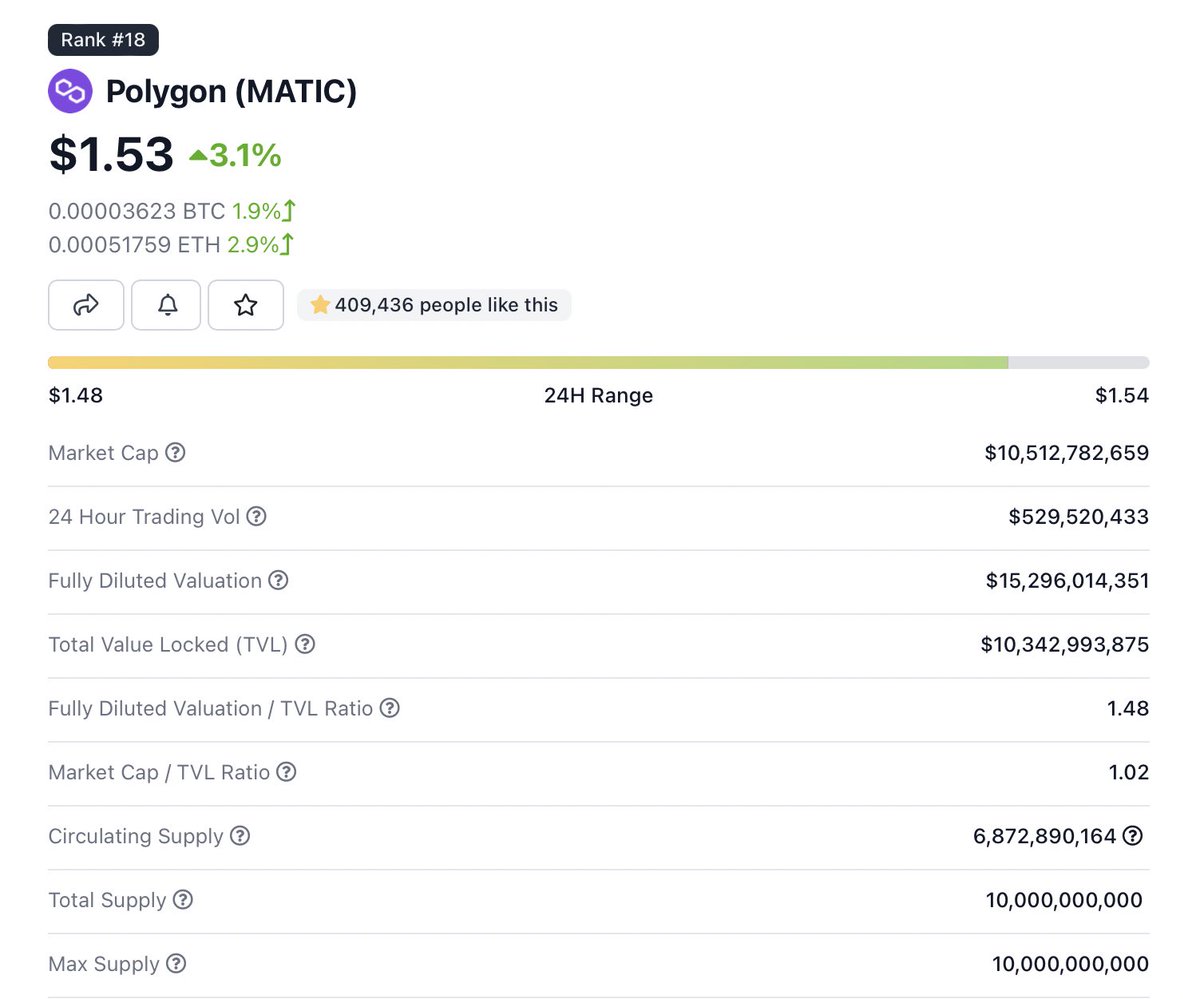Click the 1.48 ratio value
The image size is (1200, 999).
1128,709
